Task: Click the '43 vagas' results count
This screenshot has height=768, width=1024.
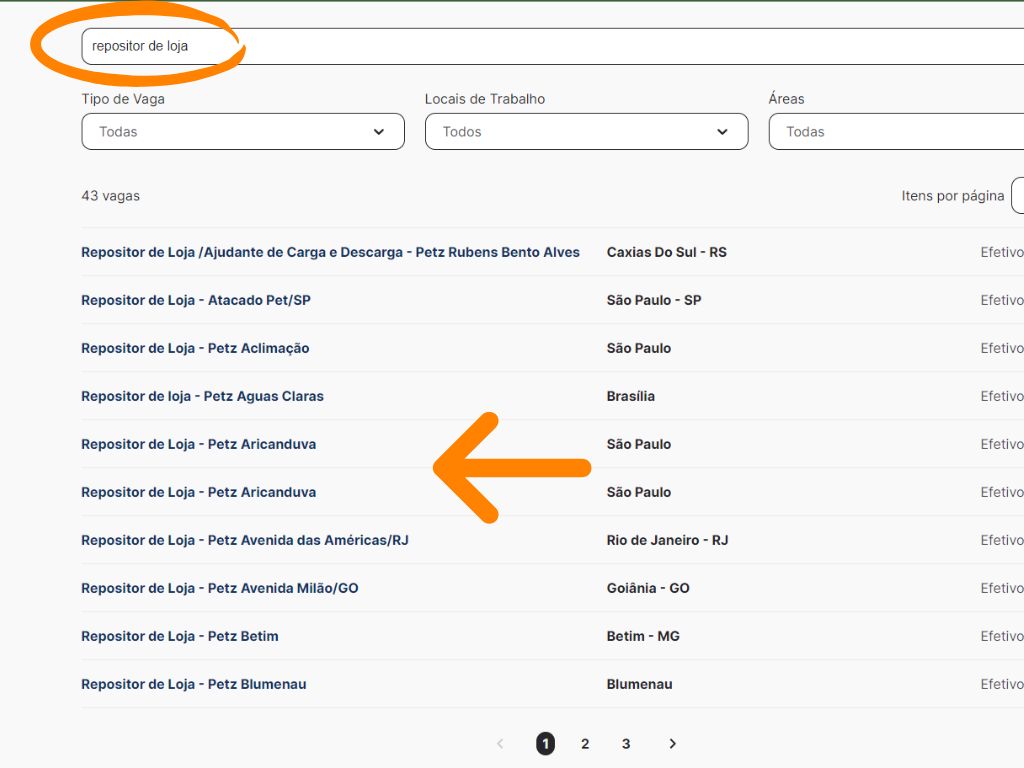Action: (110, 196)
